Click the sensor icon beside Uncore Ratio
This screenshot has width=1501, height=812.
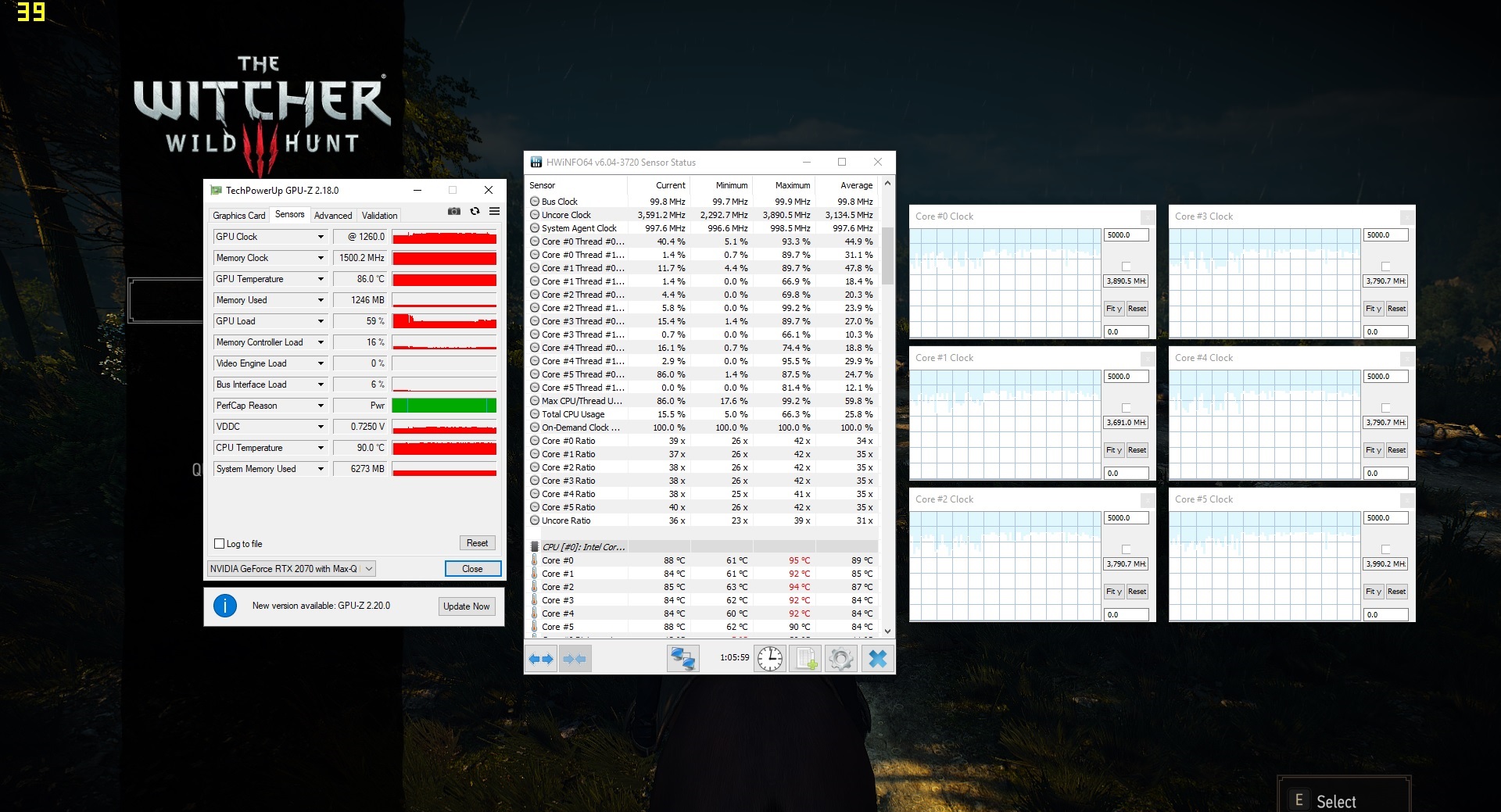[x=535, y=520]
